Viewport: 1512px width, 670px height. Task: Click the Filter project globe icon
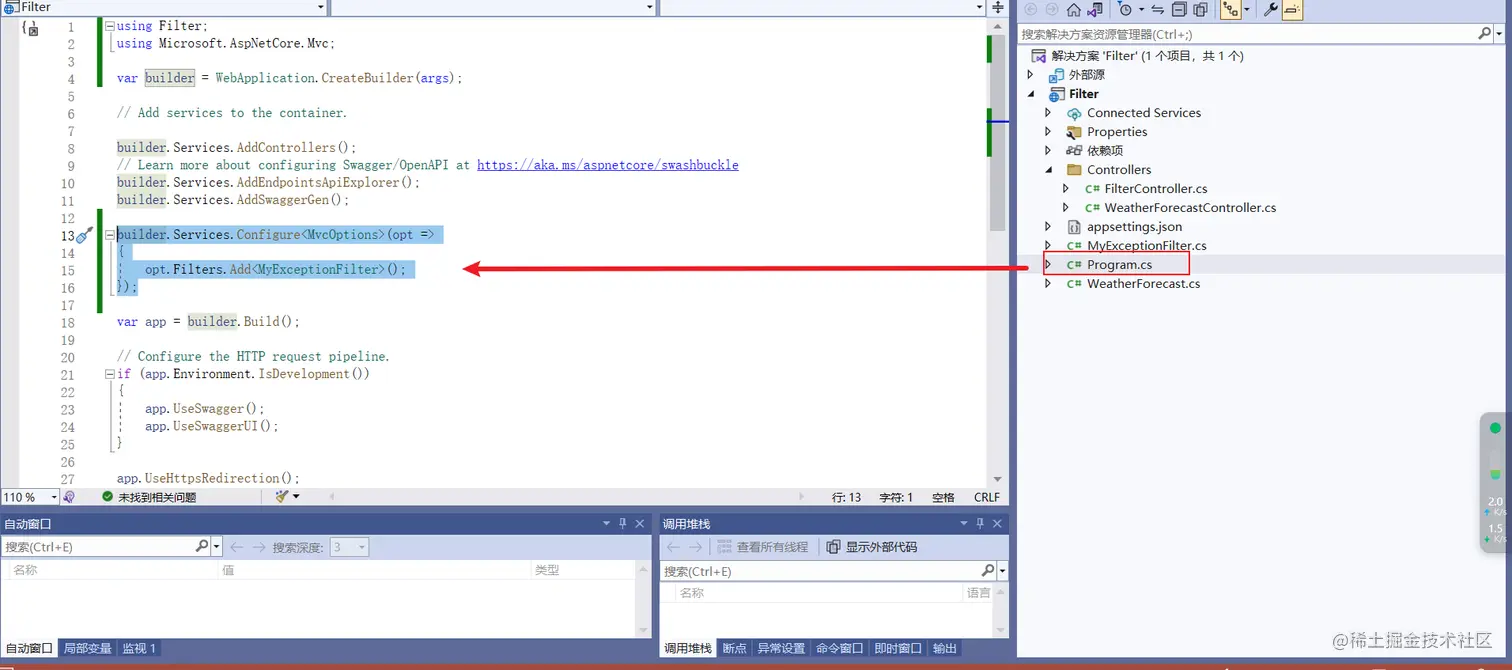click(1056, 94)
